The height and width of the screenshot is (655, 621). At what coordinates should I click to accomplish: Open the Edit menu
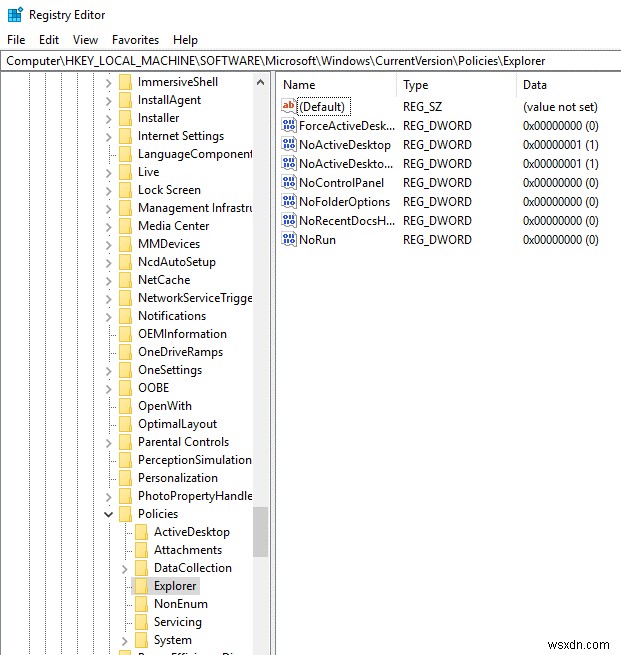tap(49, 40)
